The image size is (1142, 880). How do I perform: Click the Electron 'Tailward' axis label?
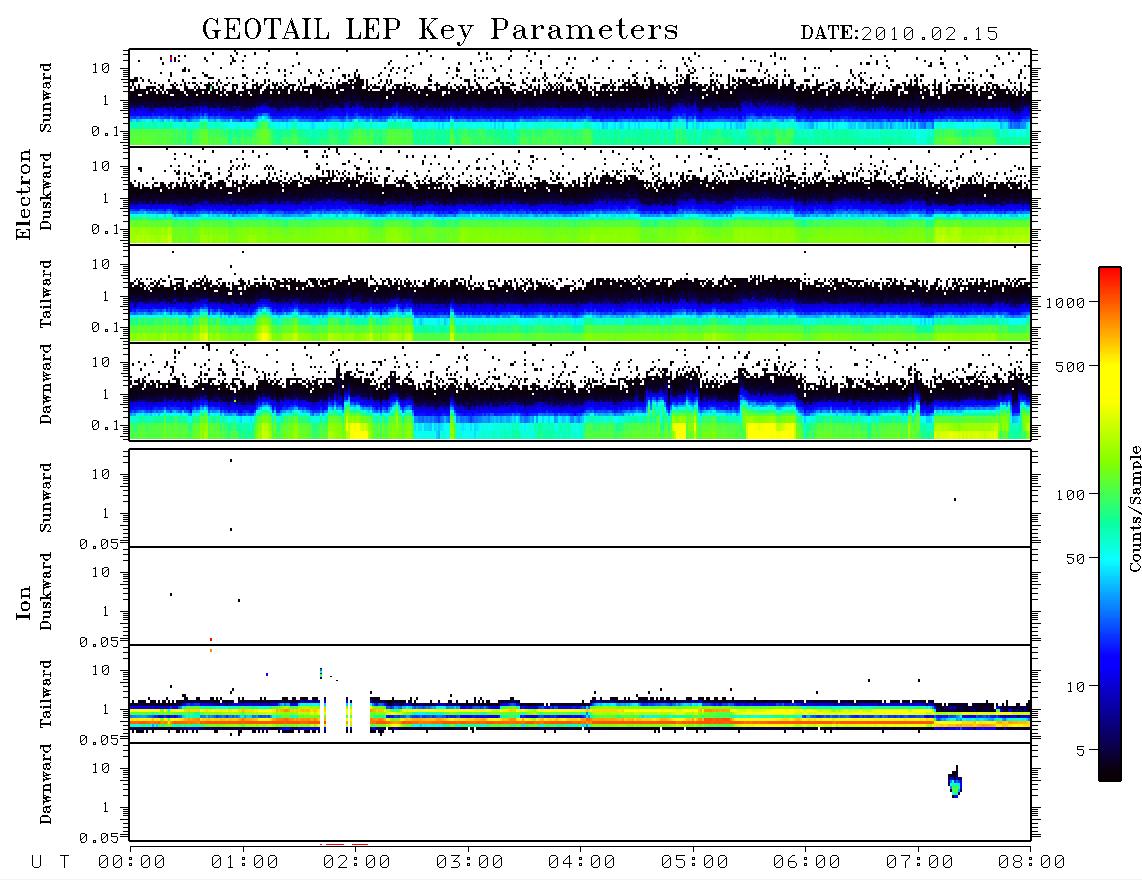tap(46, 294)
